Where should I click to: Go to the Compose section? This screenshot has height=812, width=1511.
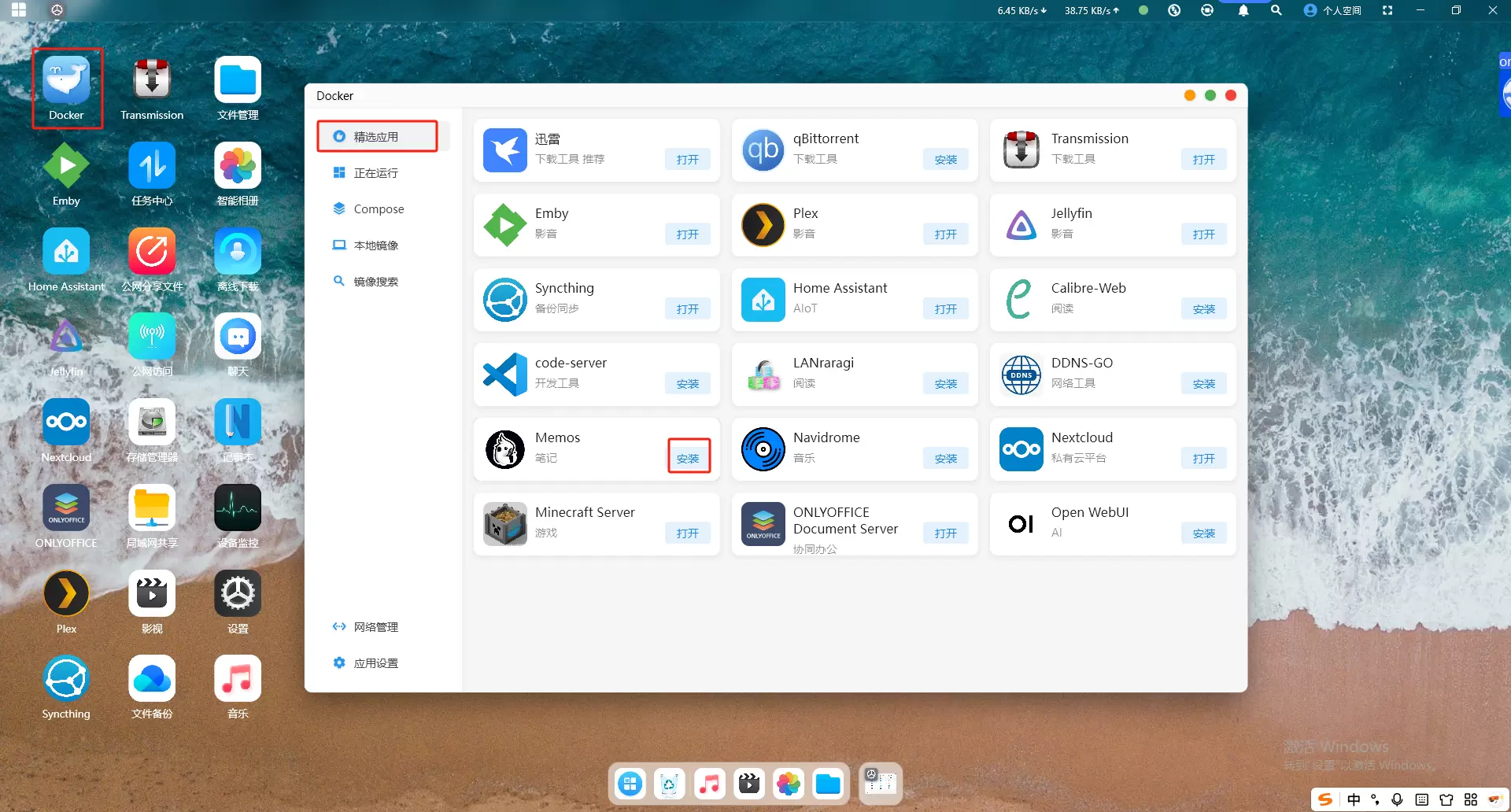(x=378, y=209)
